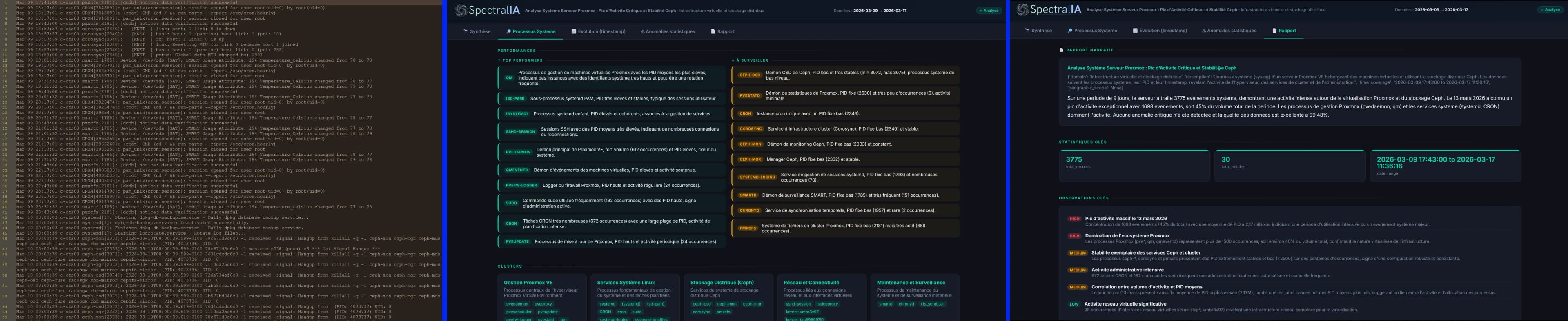This screenshot has width=1568, height=321.
Task: Click the (SYSTEMD) top performer badge
Action: [517, 114]
